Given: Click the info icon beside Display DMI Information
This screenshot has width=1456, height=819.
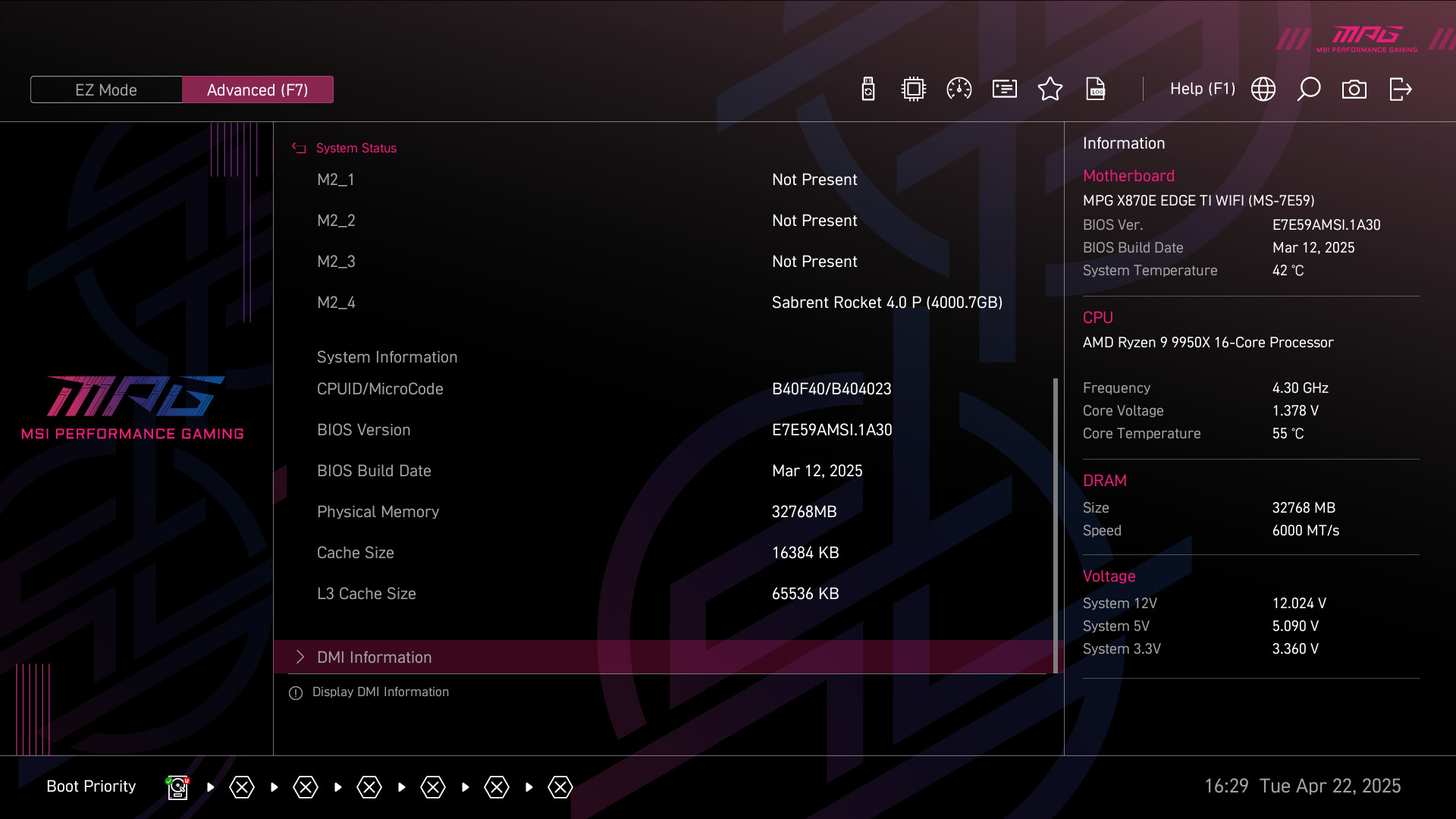Looking at the screenshot, I should tap(296, 692).
